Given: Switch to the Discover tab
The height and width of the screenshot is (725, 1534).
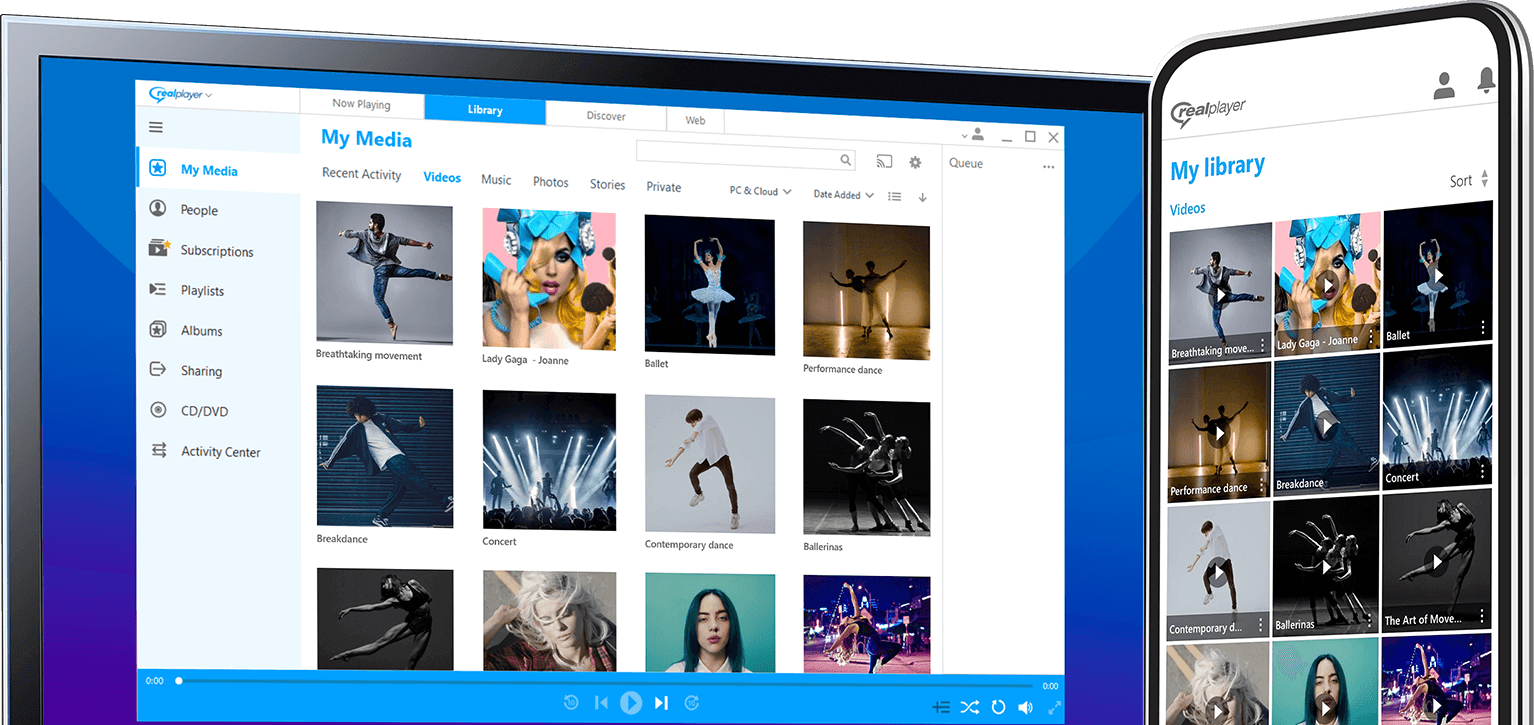Looking at the screenshot, I should click(x=605, y=115).
